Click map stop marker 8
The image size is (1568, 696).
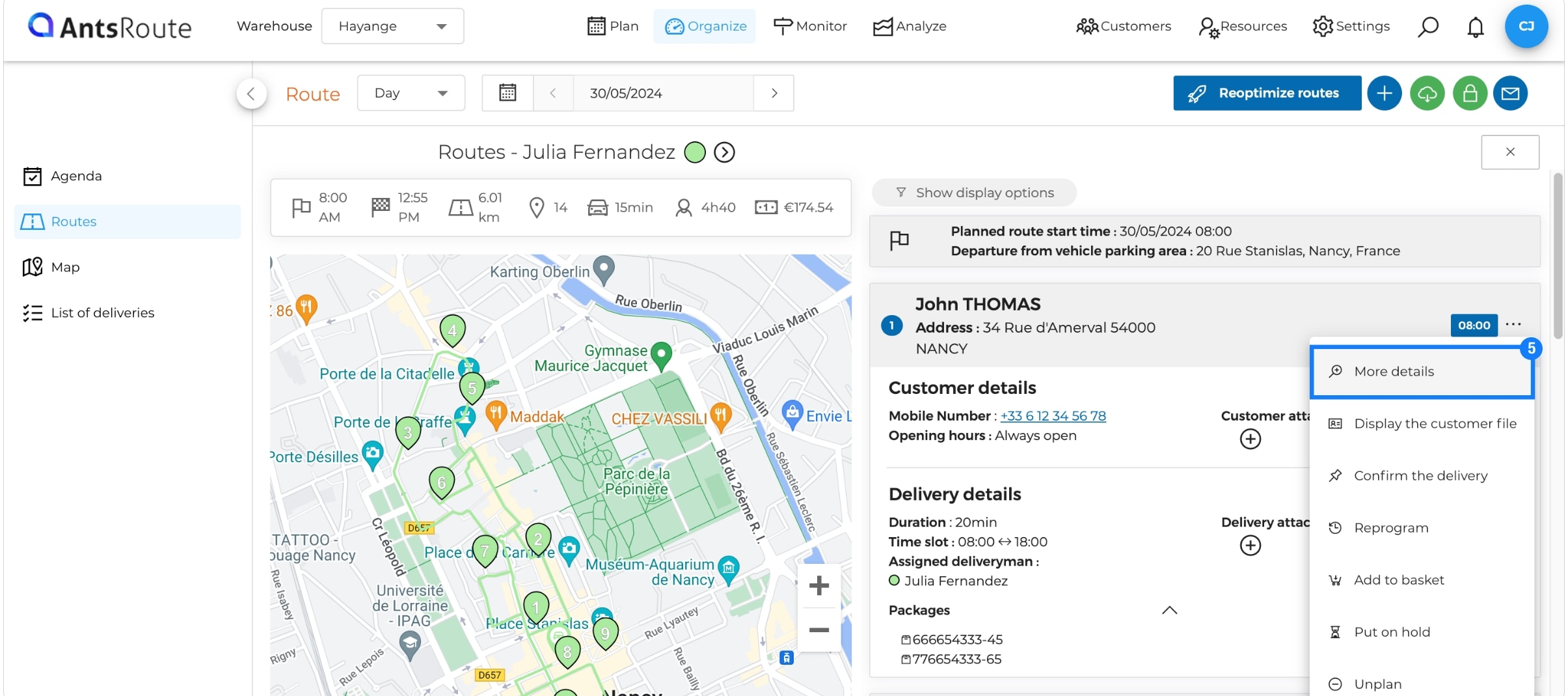(x=567, y=651)
